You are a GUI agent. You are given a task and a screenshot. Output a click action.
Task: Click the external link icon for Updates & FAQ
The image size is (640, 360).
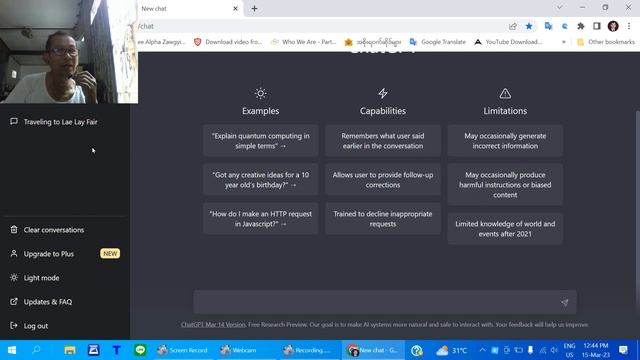tap(14, 302)
